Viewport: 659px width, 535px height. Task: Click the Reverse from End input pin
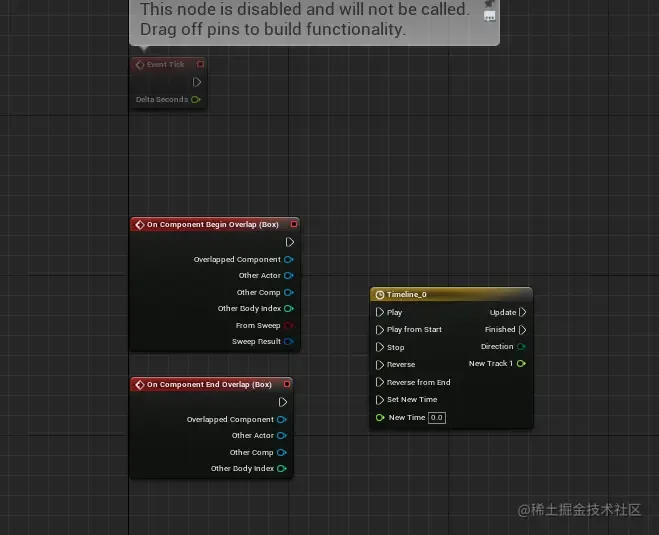point(380,382)
